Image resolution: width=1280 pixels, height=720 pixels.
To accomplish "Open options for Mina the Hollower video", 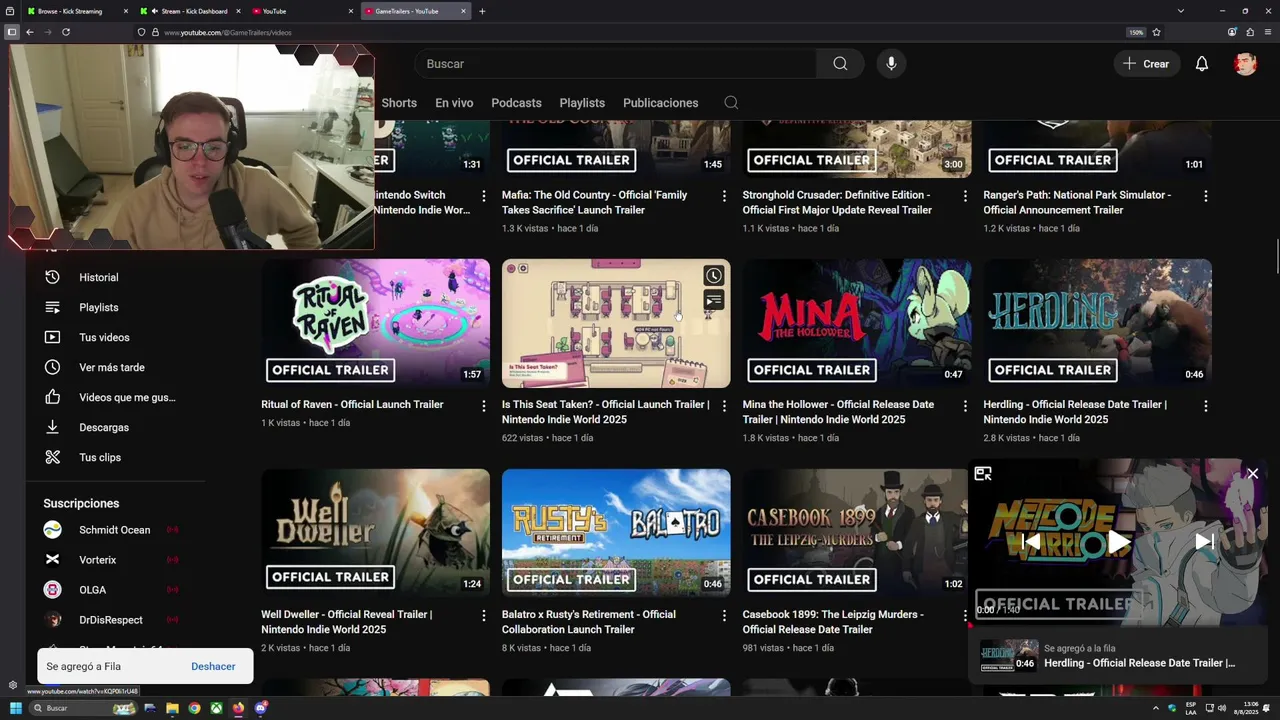I will (x=965, y=406).
